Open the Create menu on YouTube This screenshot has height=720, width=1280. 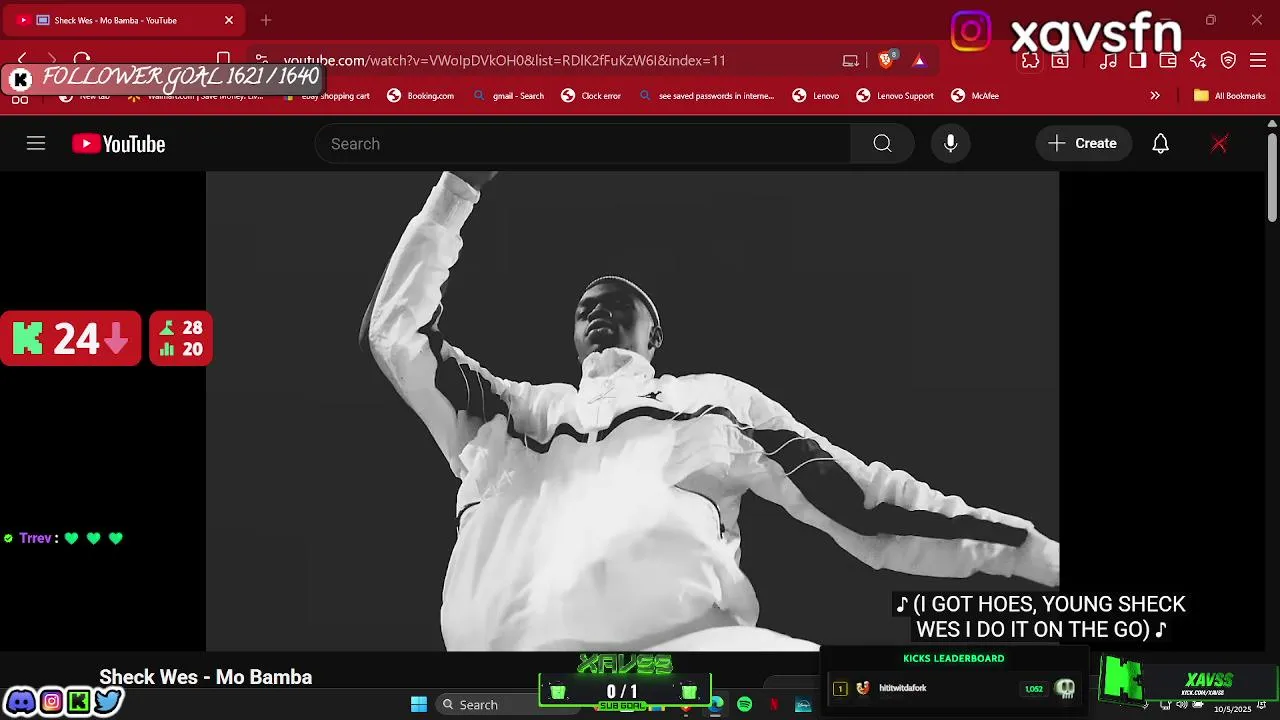click(1083, 144)
